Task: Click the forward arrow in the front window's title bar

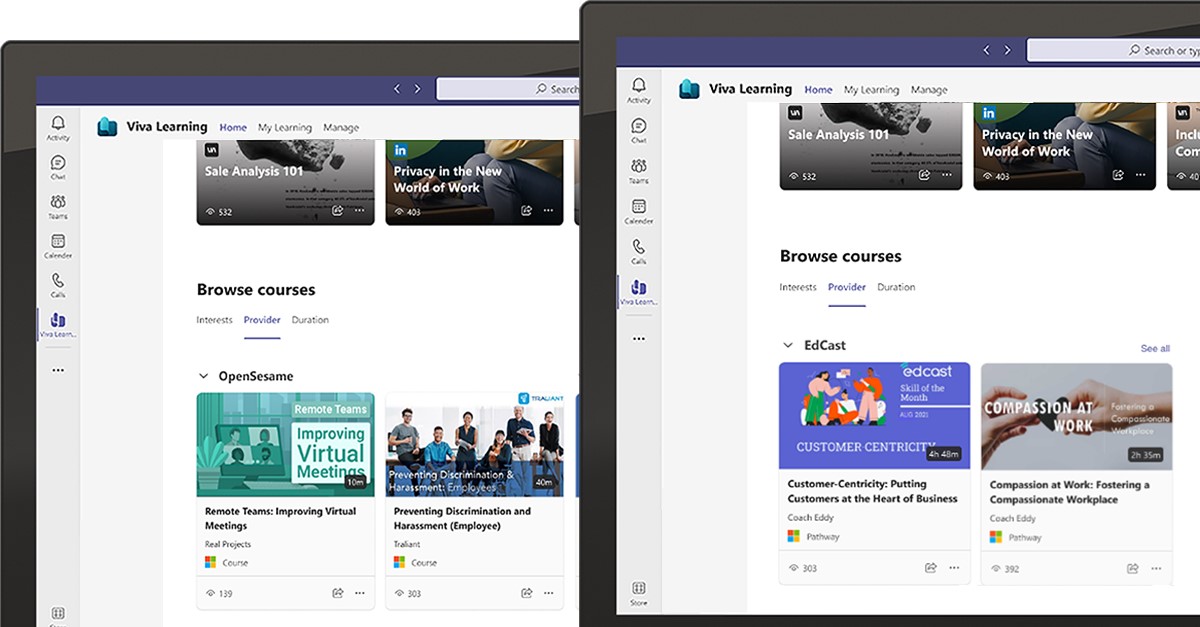Action: 1007,50
